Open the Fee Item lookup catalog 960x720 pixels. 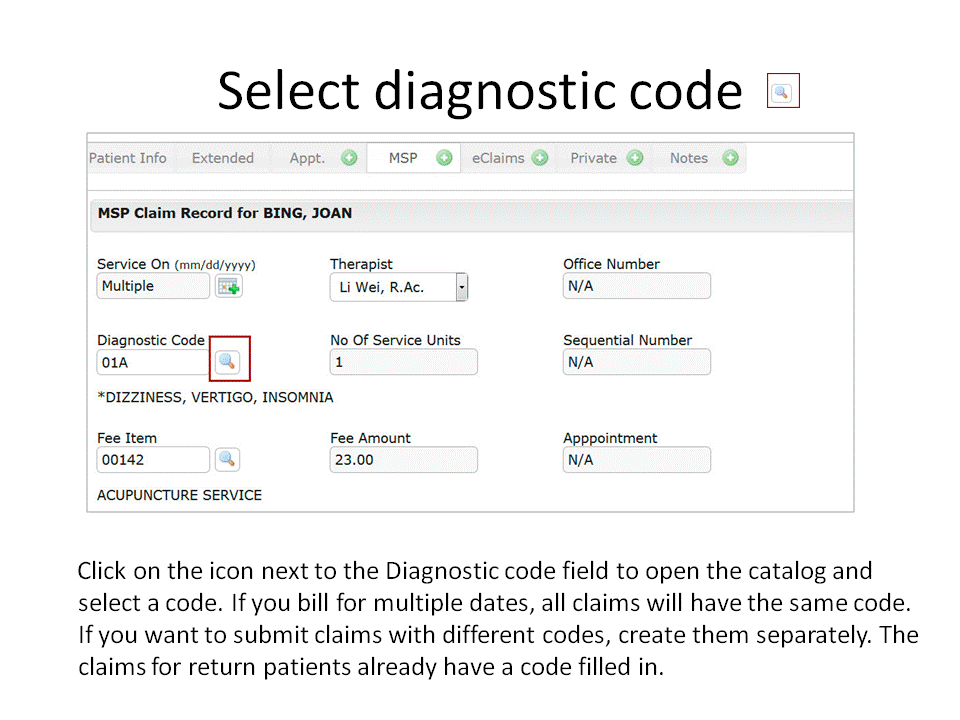pyautogui.click(x=228, y=460)
